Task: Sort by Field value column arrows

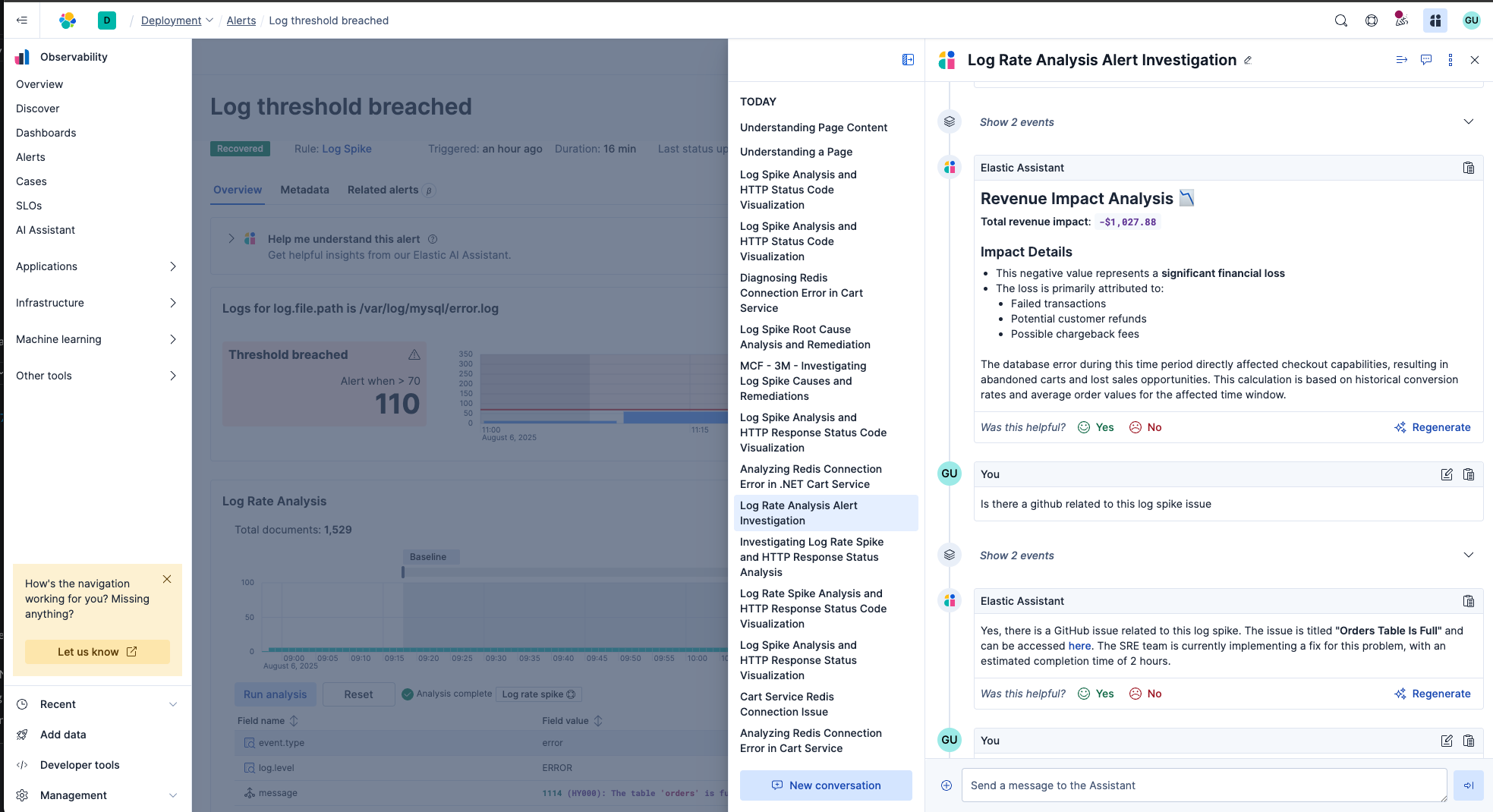Action: coord(598,721)
